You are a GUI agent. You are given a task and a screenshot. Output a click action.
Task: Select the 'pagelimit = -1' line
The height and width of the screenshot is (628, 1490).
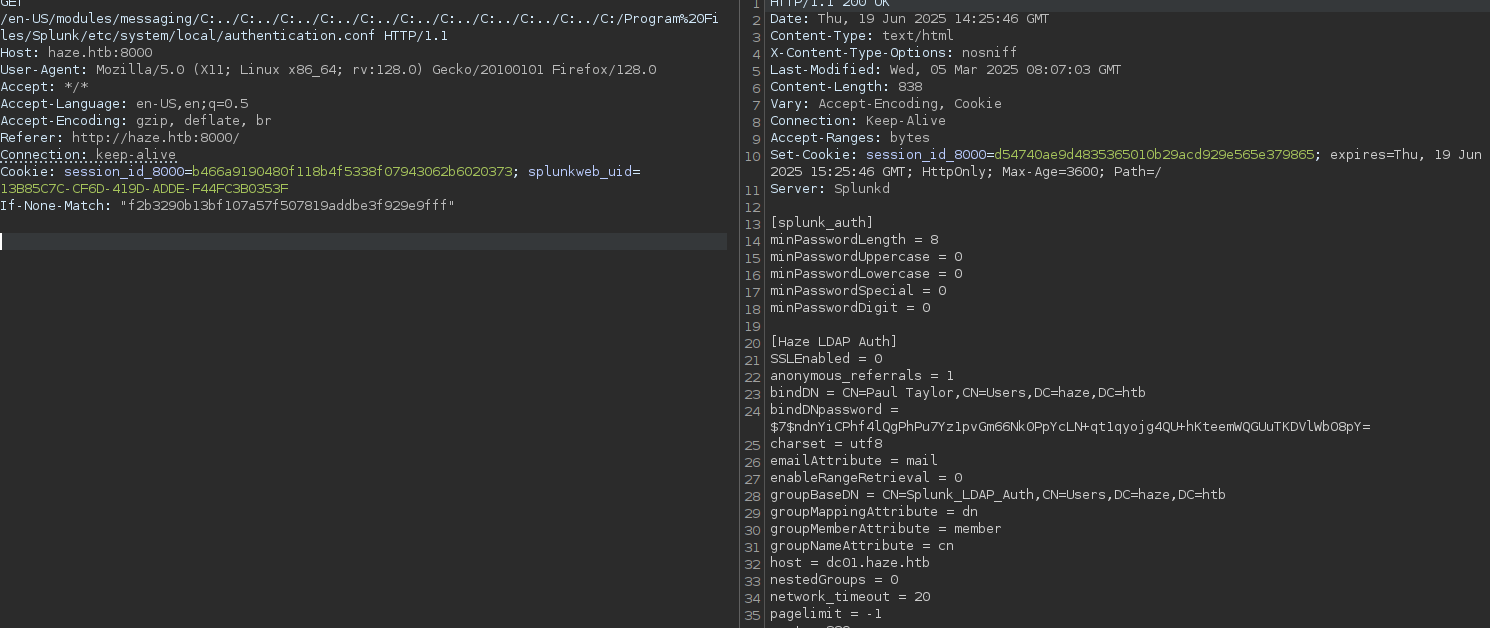[825, 614]
